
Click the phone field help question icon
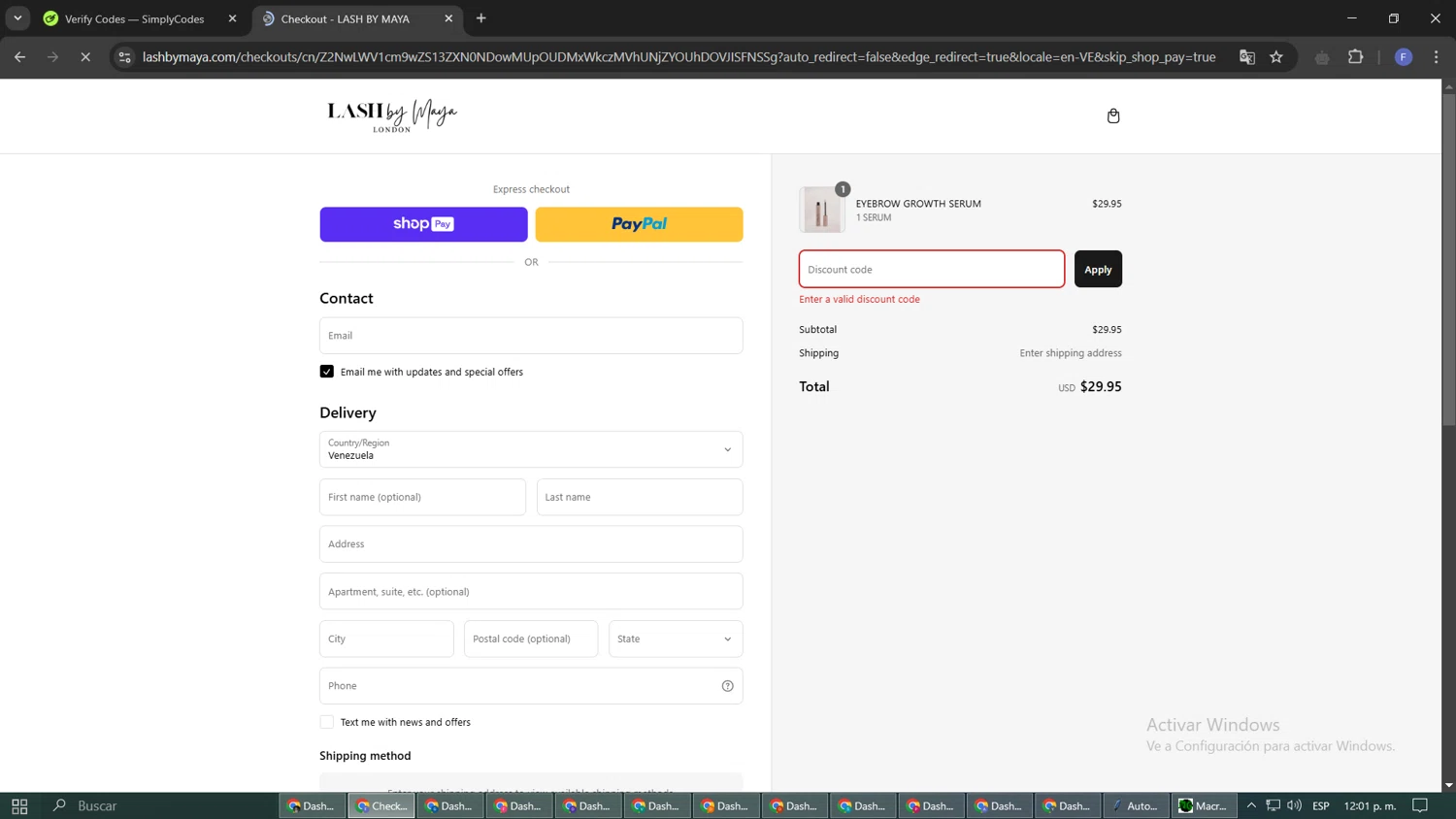pos(727,686)
